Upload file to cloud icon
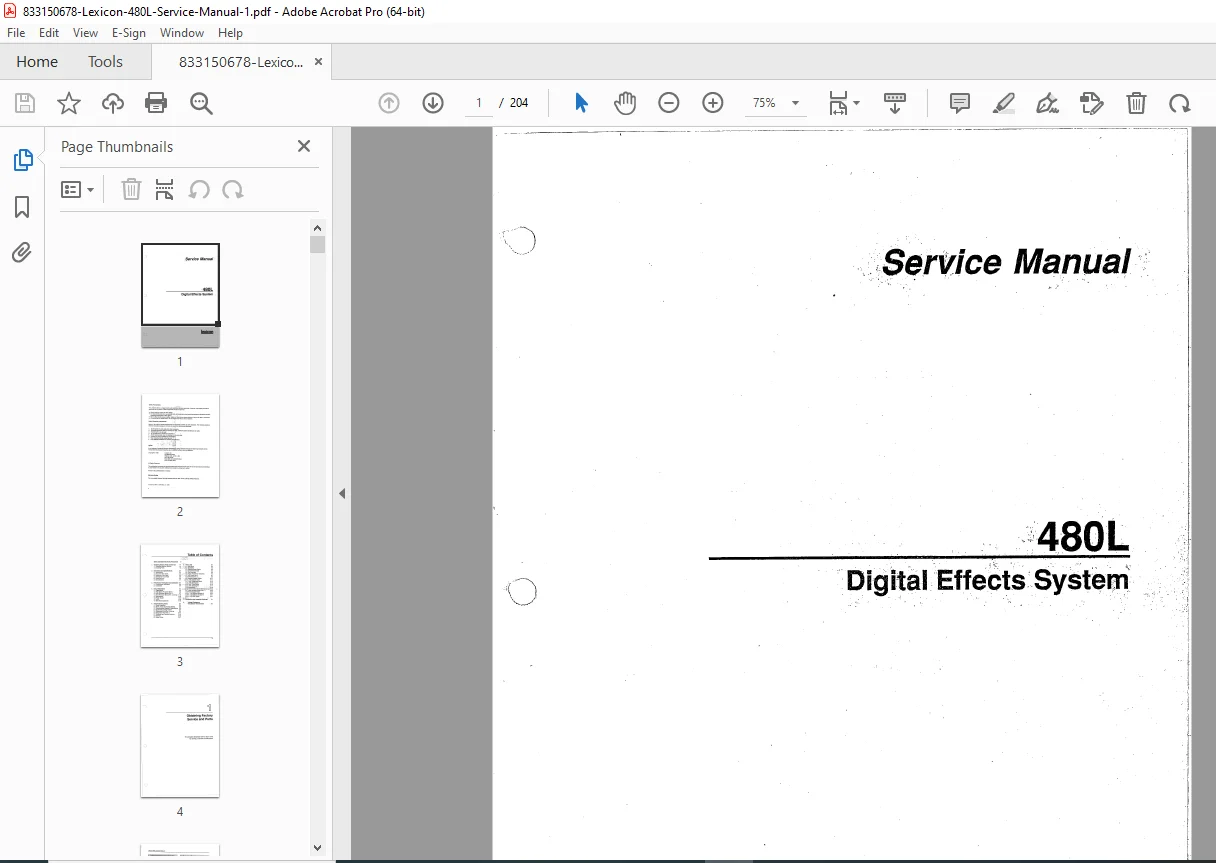Screen dimensions: 1216x863 pyautogui.click(x=113, y=103)
